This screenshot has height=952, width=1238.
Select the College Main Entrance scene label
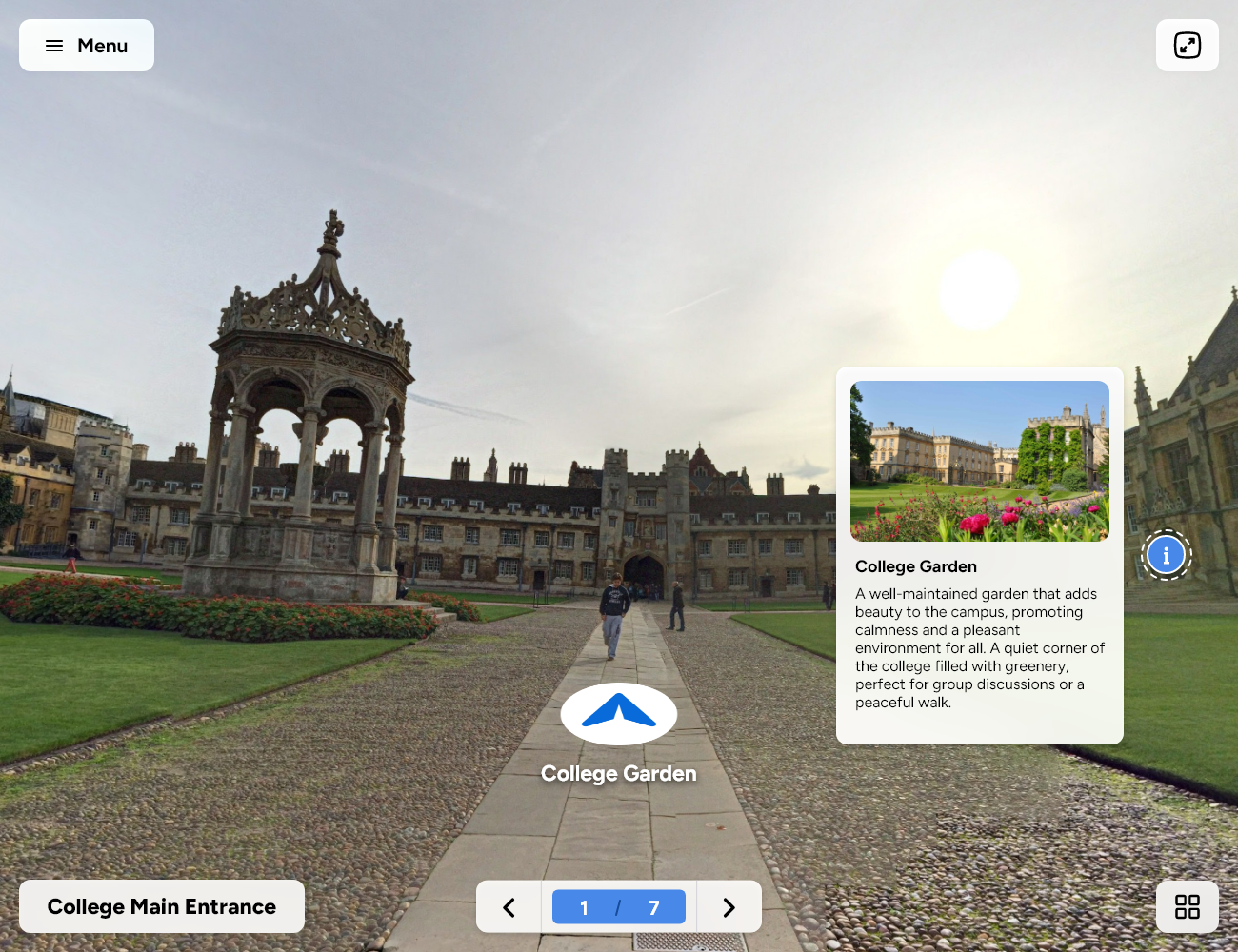(160, 906)
